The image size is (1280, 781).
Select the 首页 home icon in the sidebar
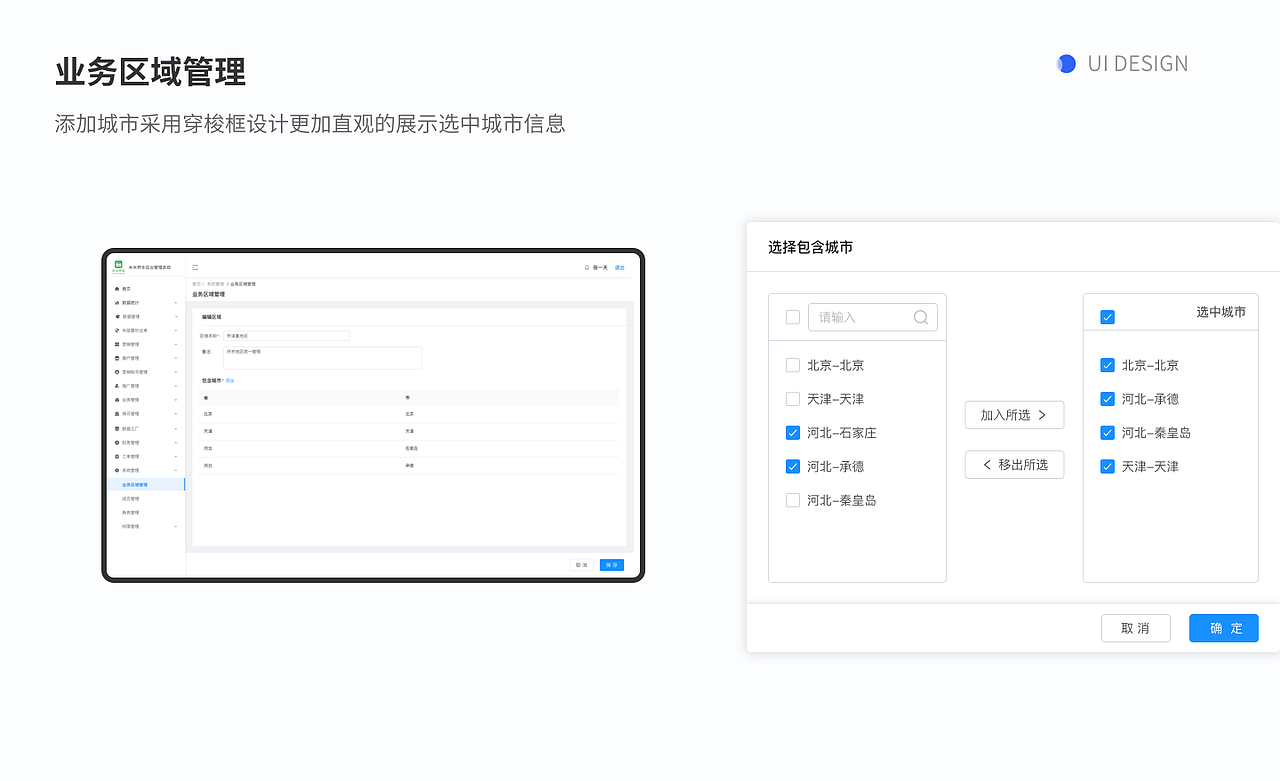tap(117, 287)
